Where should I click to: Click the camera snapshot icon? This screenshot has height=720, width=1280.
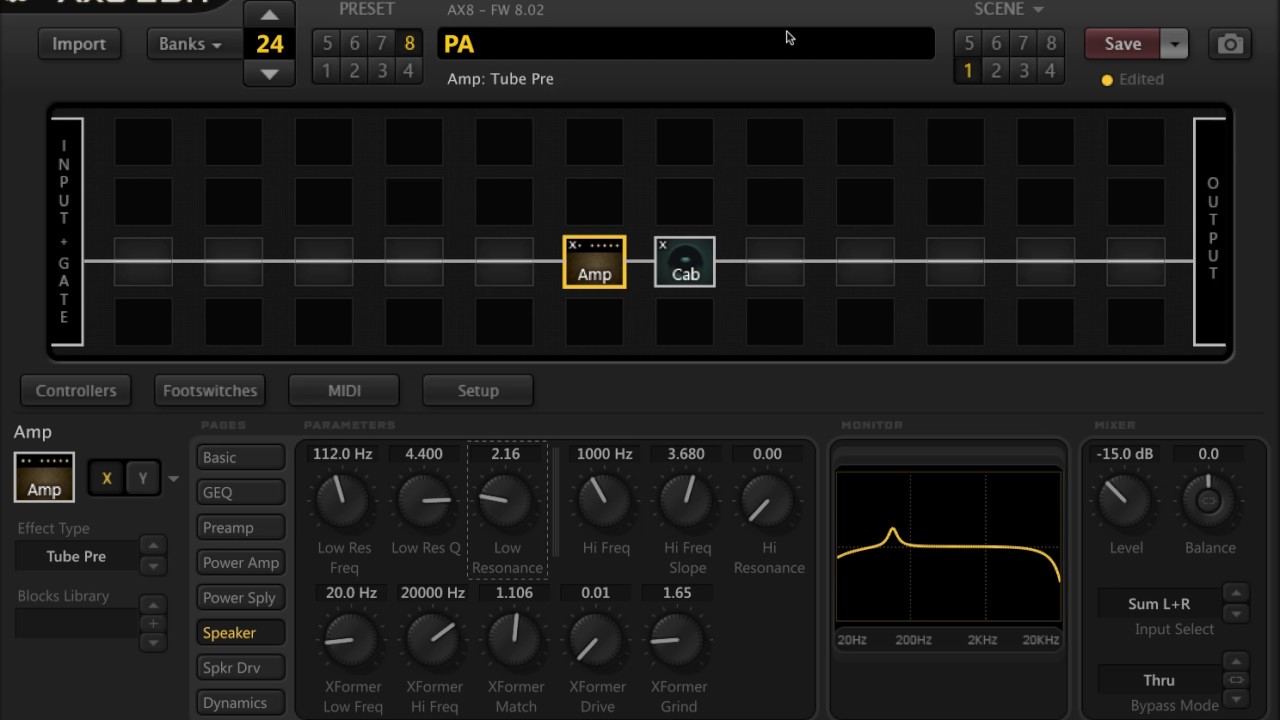(1230, 44)
